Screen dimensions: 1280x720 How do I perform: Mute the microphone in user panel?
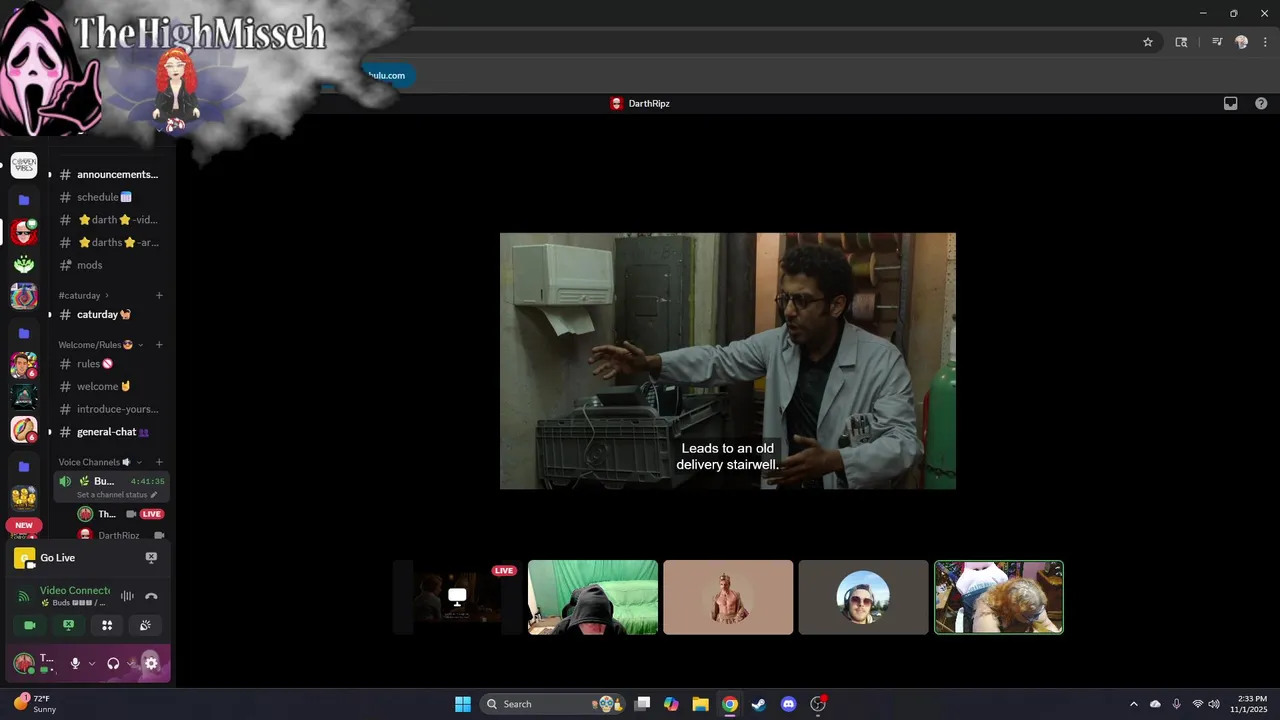pyautogui.click(x=75, y=663)
